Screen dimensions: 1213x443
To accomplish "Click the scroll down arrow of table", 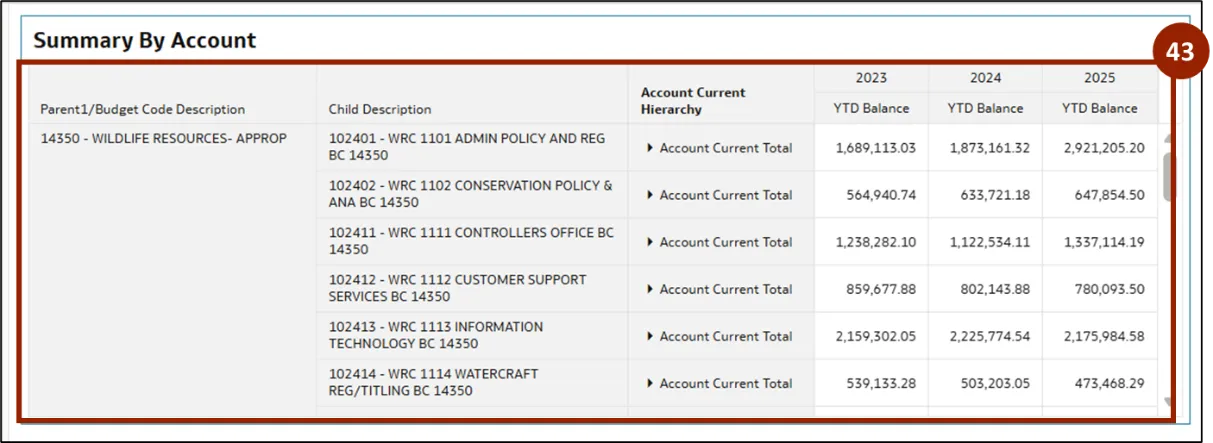I will point(1167,403).
